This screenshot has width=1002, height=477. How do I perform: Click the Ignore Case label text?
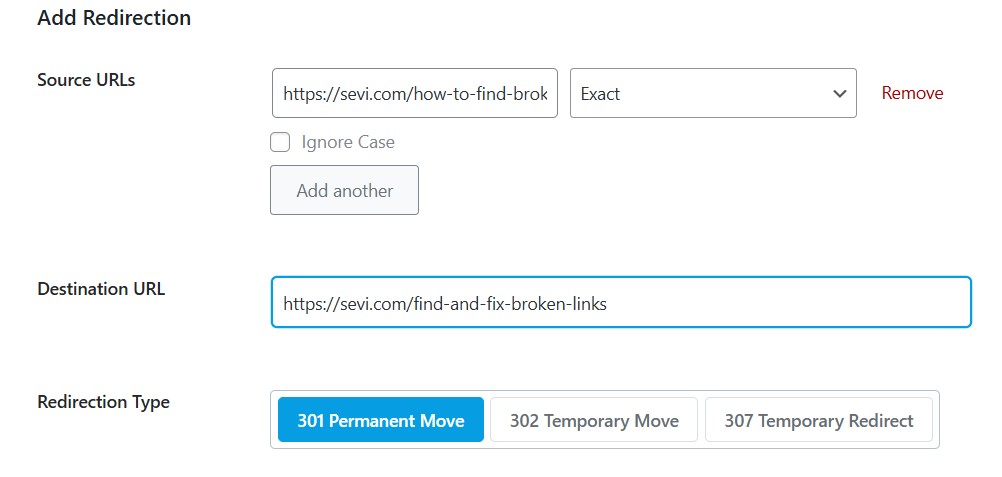[x=348, y=142]
